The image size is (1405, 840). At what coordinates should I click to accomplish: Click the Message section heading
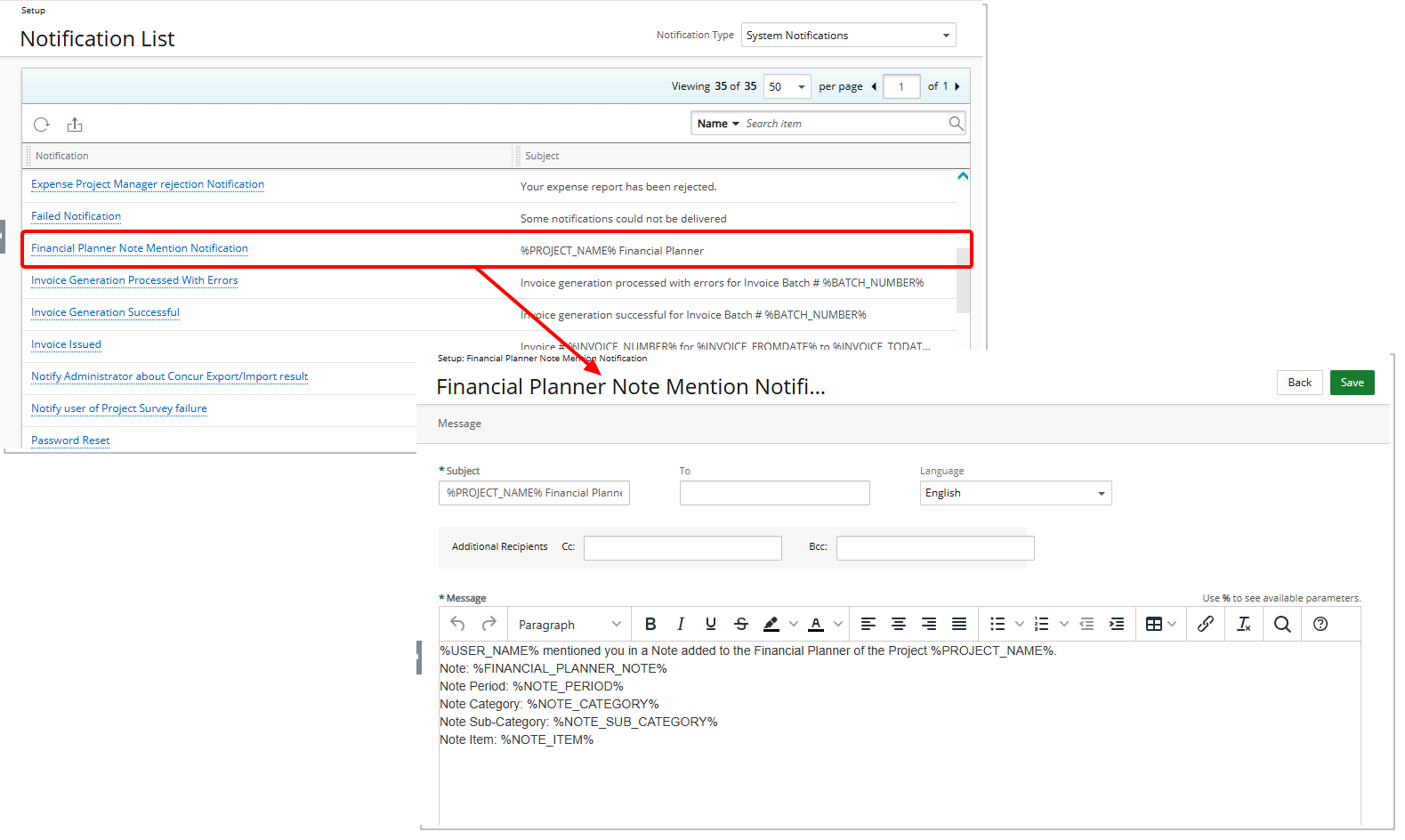pos(459,424)
